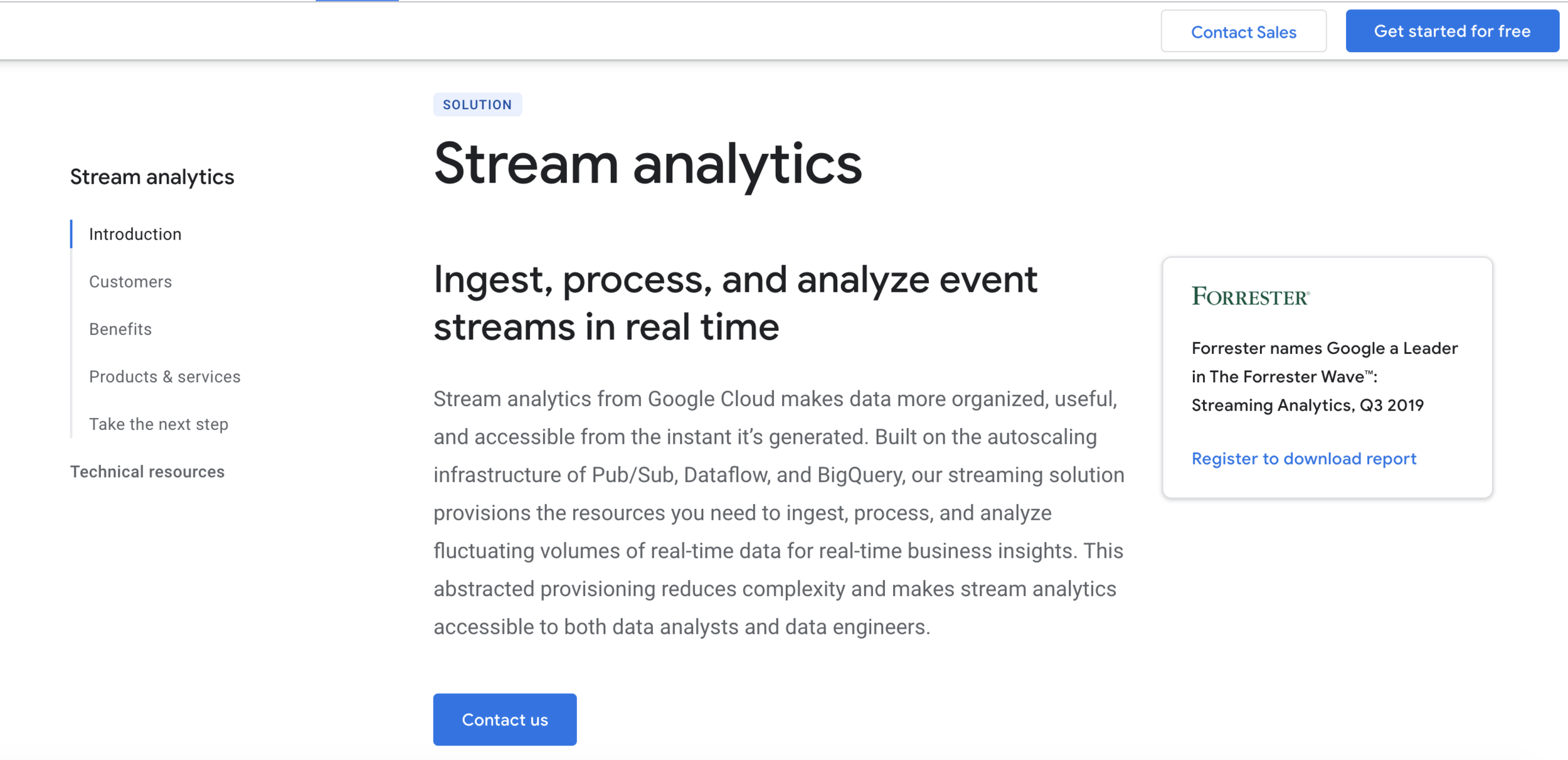
Task: Click Stream analytics sidebar heading
Action: [152, 177]
